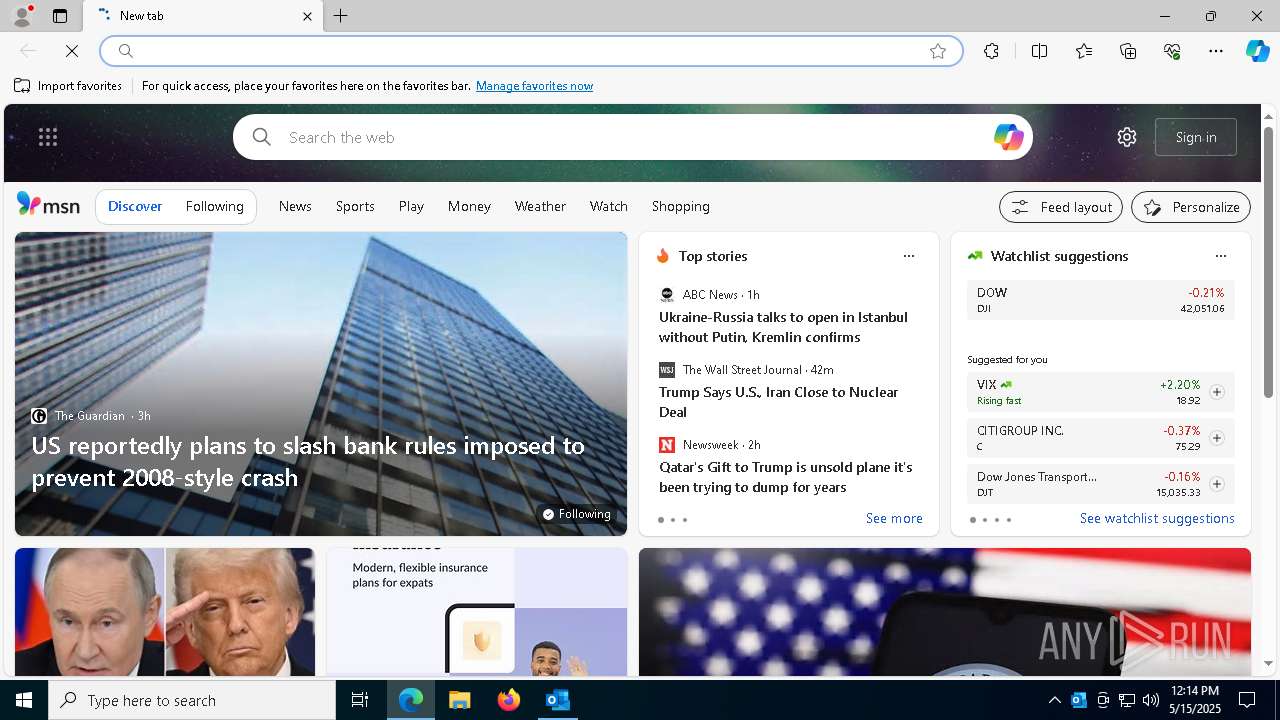Viewport: 1280px width, 720px height.
Task: Click See watchlist suggestions link
Action: coord(1157,518)
